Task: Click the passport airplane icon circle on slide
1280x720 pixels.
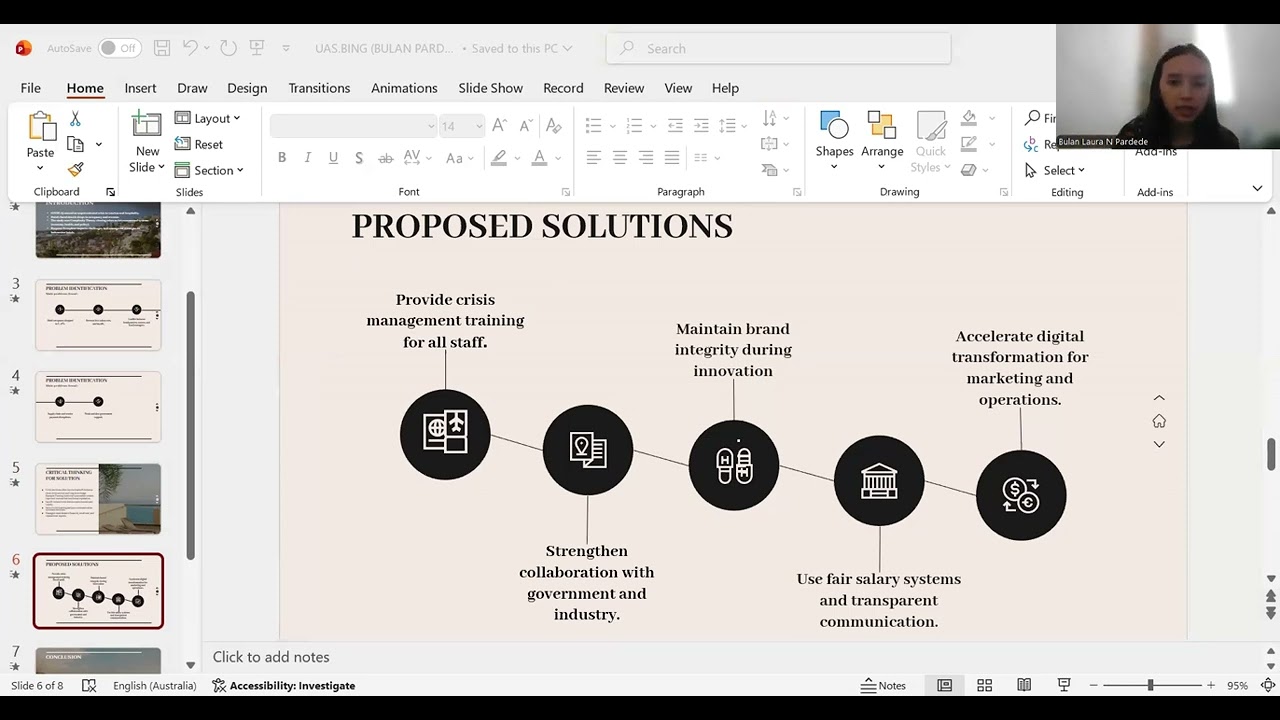Action: click(445, 434)
